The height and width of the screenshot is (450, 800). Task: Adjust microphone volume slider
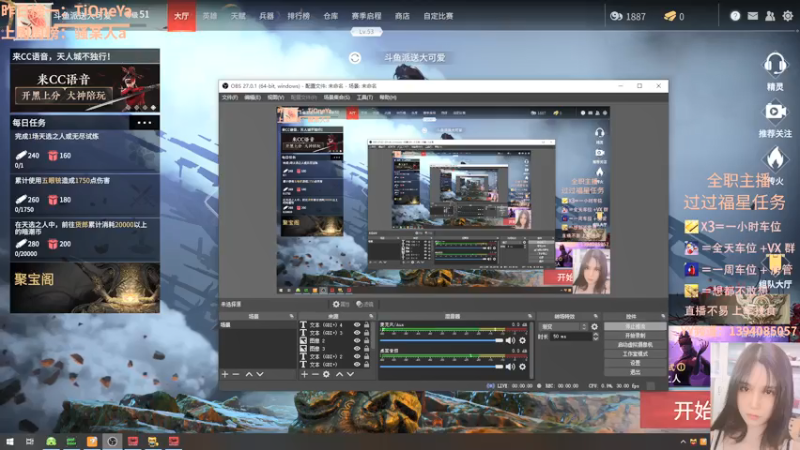pos(442,340)
